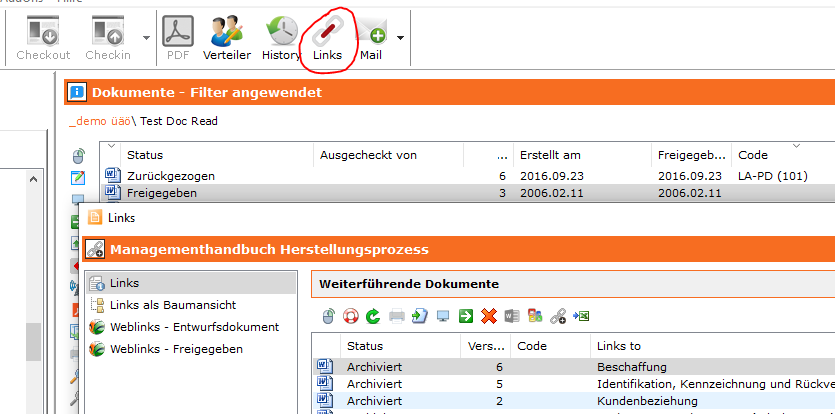Select 'Links' in the Links window tree

pos(191,283)
